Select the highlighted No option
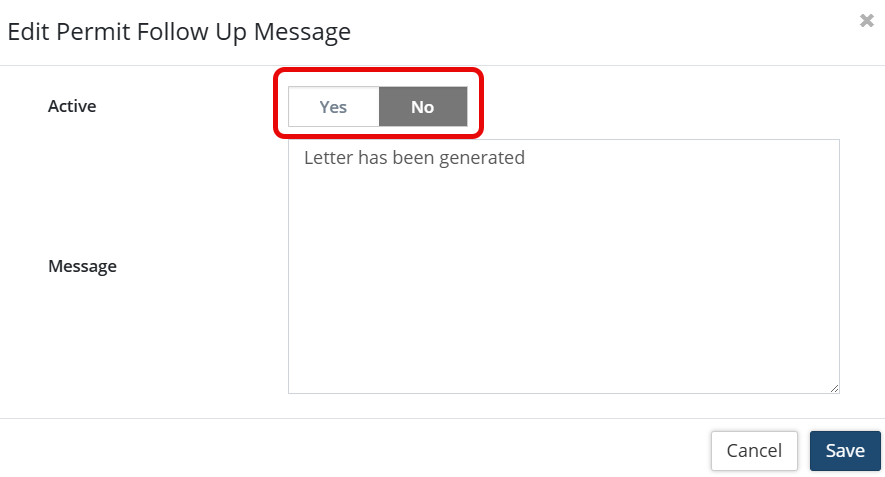The width and height of the screenshot is (885, 477). click(422, 107)
